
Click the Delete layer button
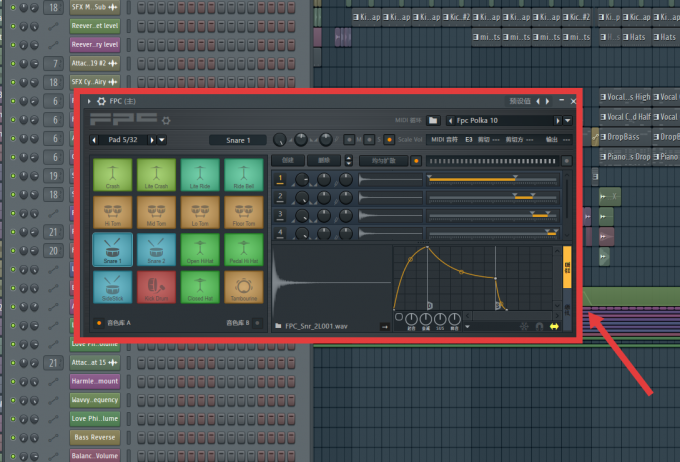[324, 161]
